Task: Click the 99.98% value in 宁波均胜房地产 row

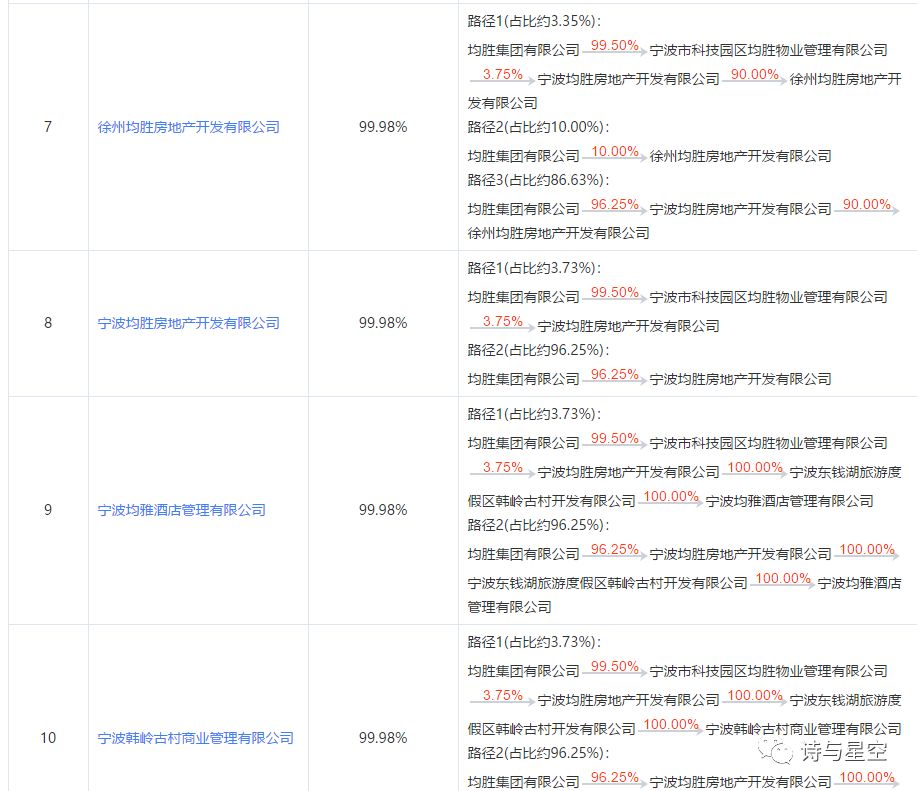Action: [383, 323]
